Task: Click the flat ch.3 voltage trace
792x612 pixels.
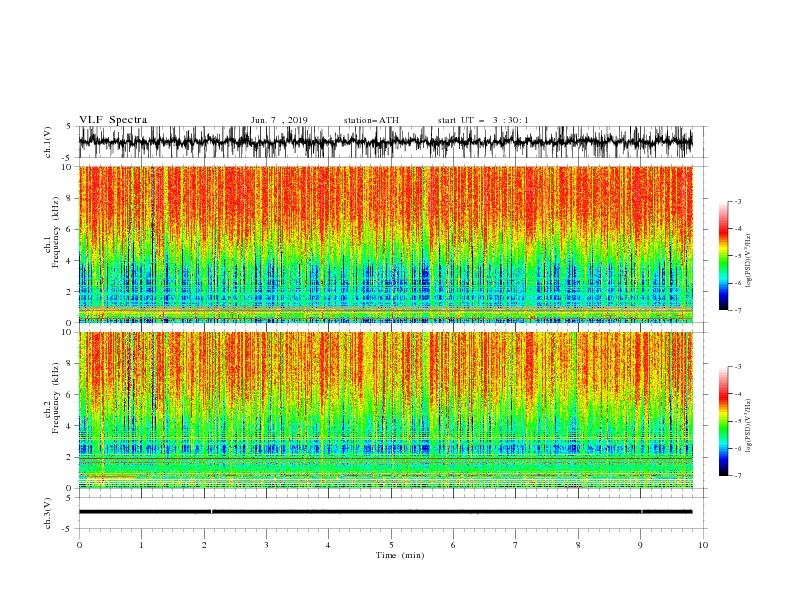Action: click(385, 512)
